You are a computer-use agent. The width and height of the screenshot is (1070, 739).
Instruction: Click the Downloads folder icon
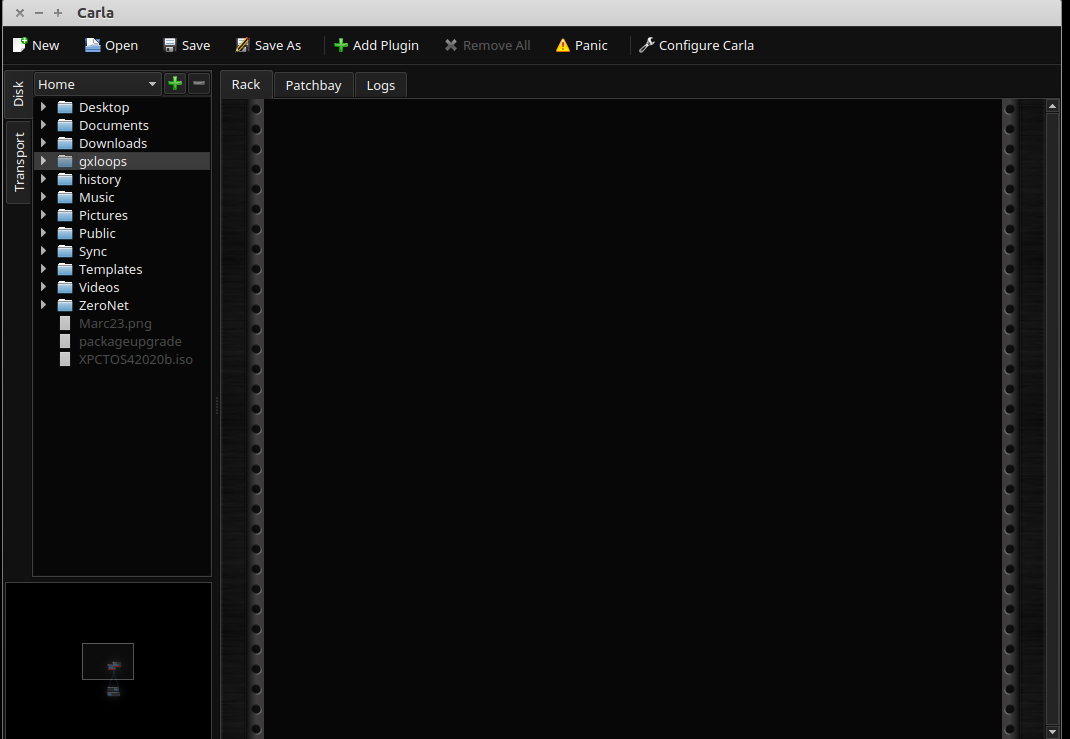point(65,143)
